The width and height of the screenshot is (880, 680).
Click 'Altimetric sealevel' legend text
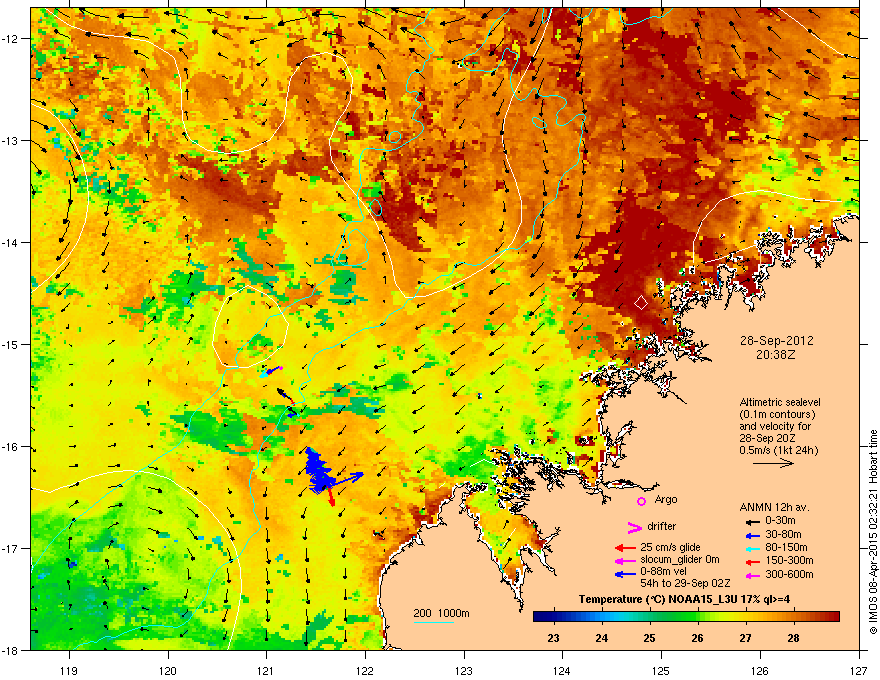(x=780, y=402)
